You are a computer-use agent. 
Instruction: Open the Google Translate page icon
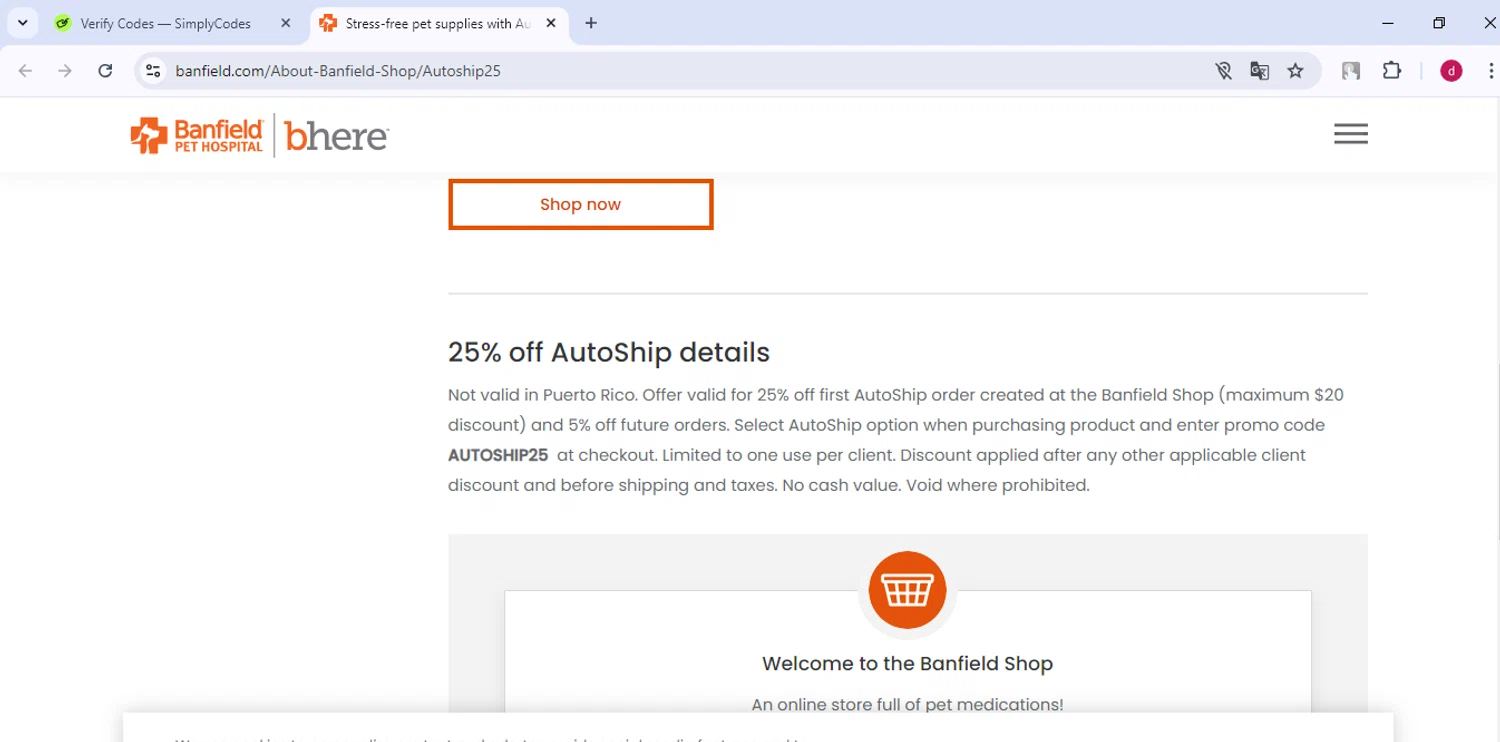tap(1260, 71)
